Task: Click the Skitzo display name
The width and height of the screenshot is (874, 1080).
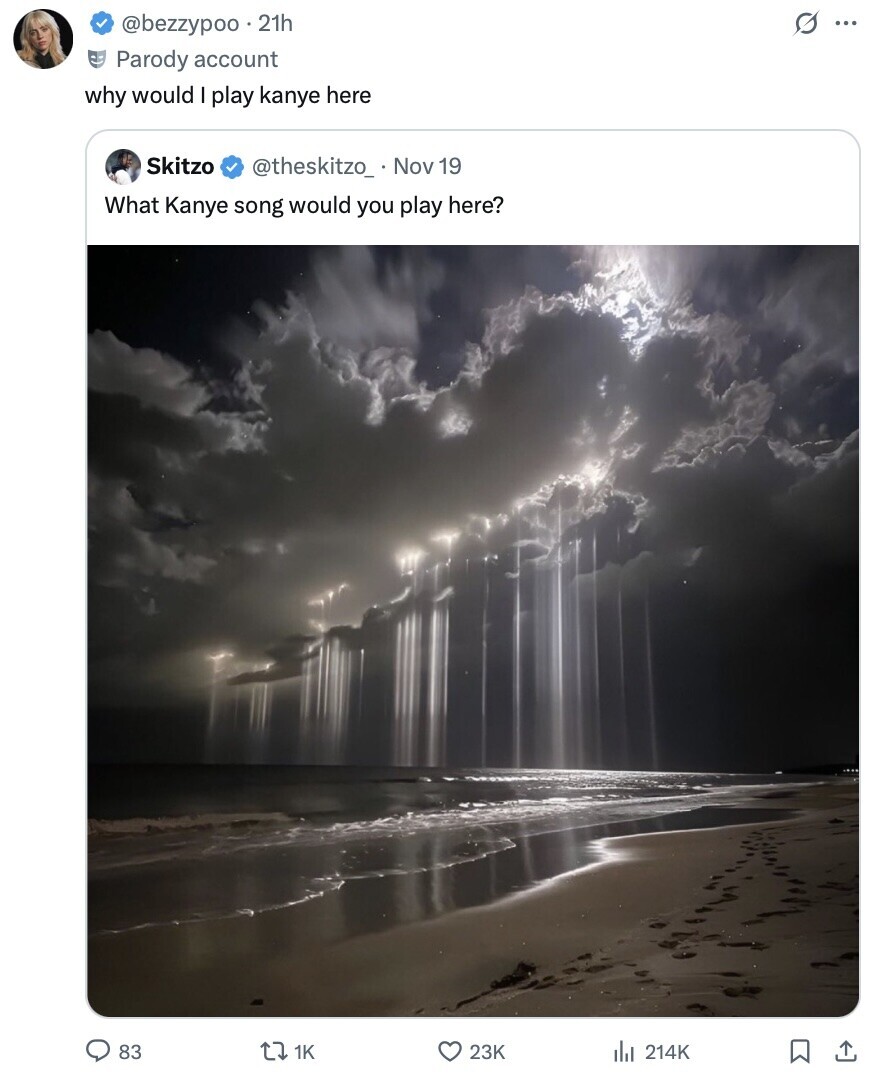Action: pyautogui.click(x=180, y=167)
